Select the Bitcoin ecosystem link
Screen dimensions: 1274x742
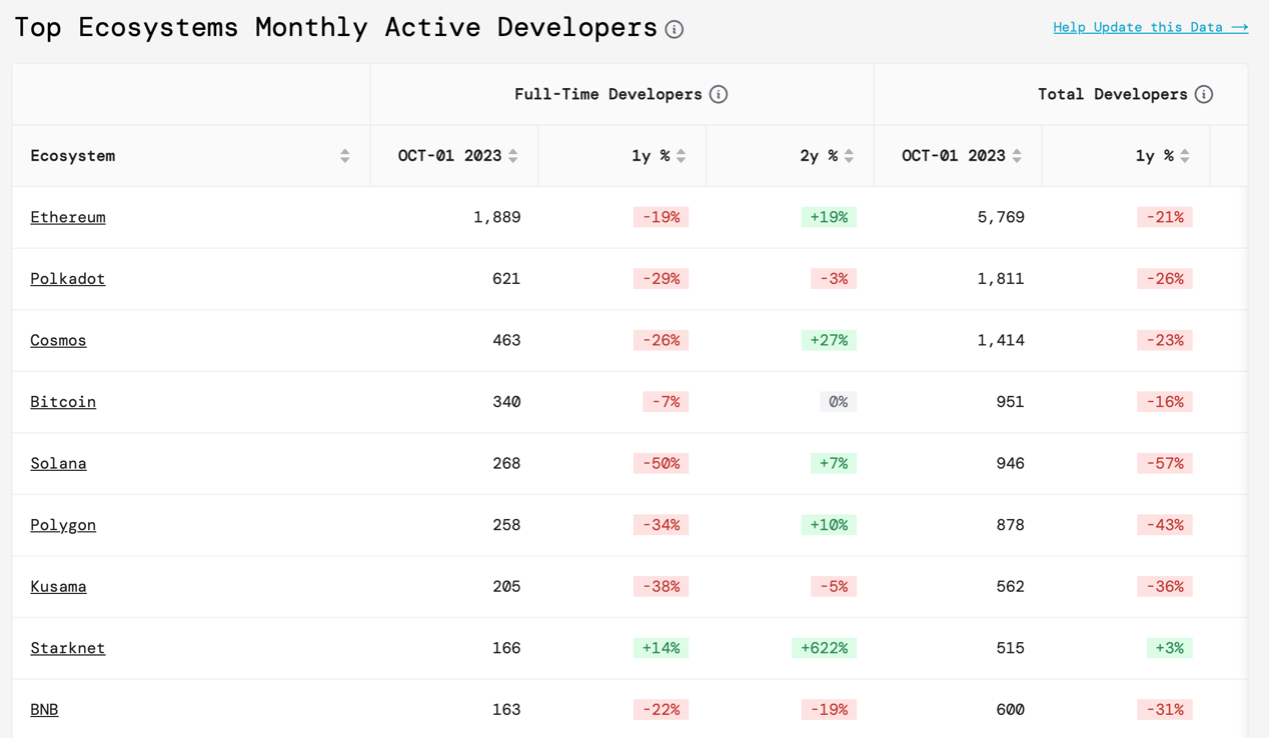(x=63, y=402)
